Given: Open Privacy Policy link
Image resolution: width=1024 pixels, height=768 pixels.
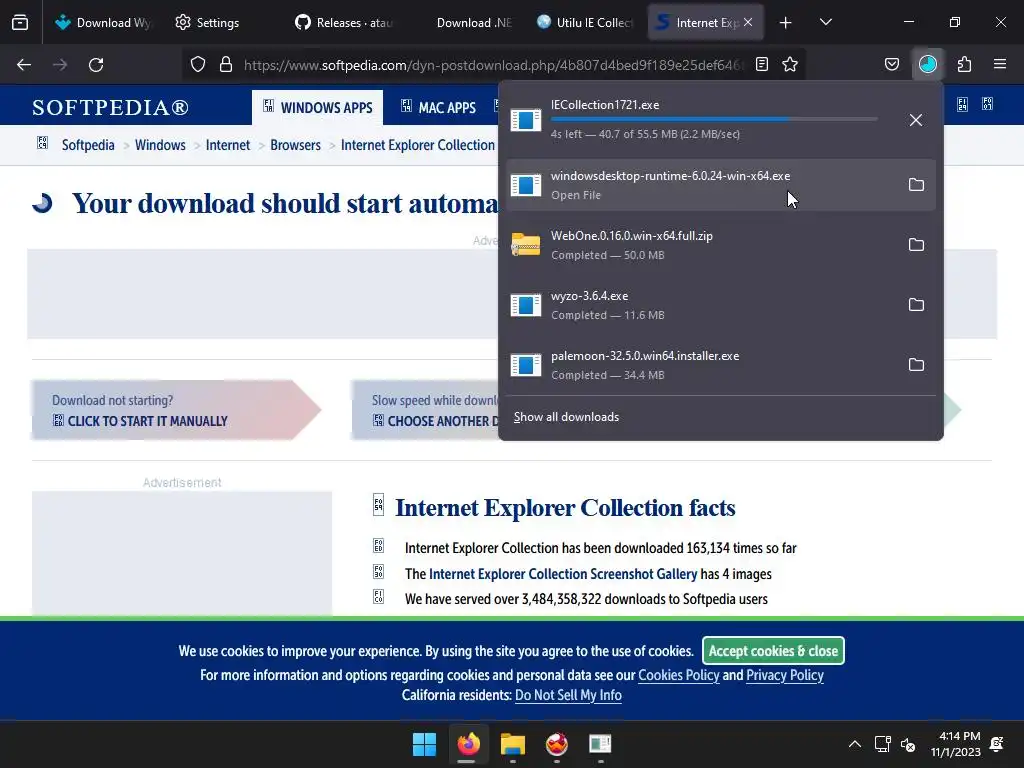Looking at the screenshot, I should [x=785, y=675].
